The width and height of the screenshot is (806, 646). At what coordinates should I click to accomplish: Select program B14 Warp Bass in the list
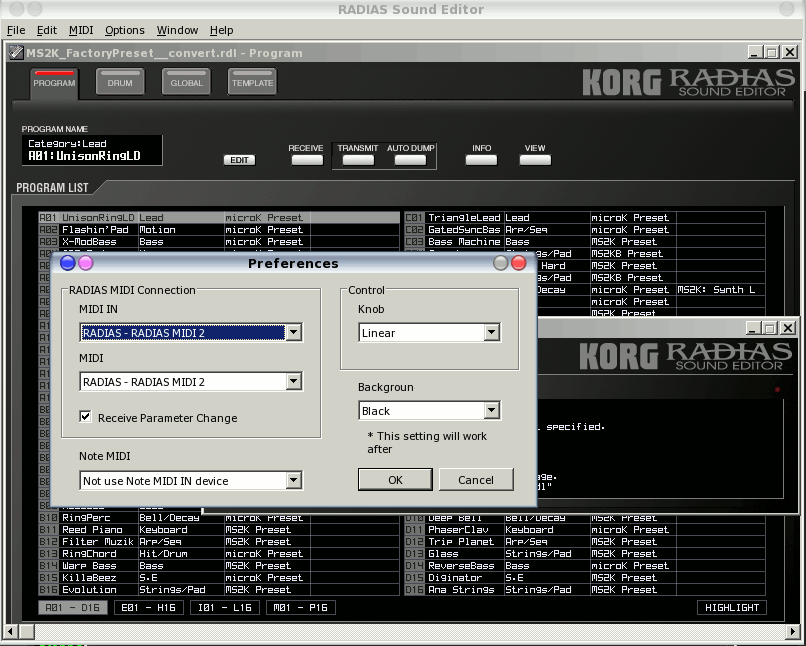[219, 566]
